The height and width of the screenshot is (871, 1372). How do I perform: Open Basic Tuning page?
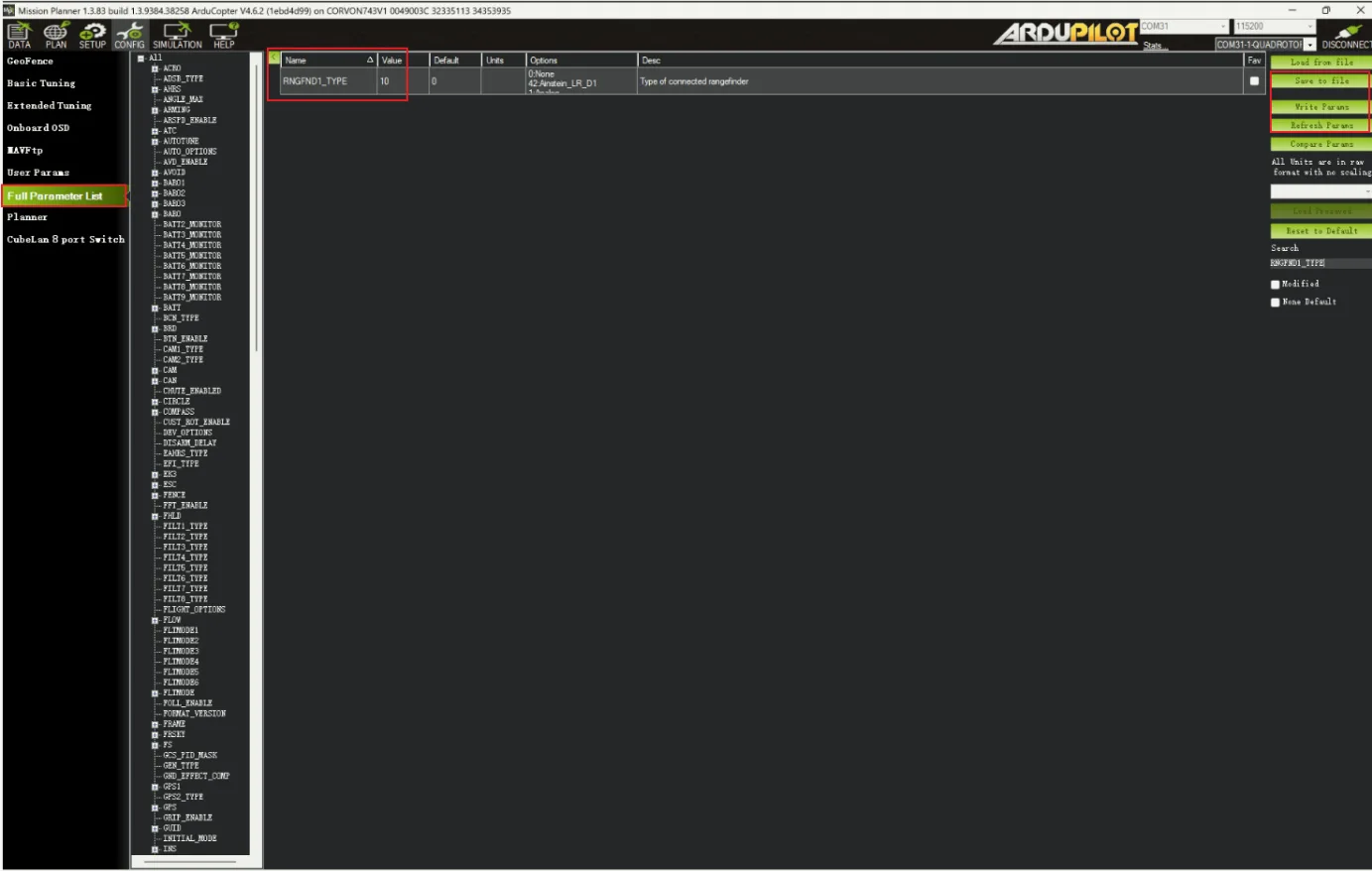(41, 83)
